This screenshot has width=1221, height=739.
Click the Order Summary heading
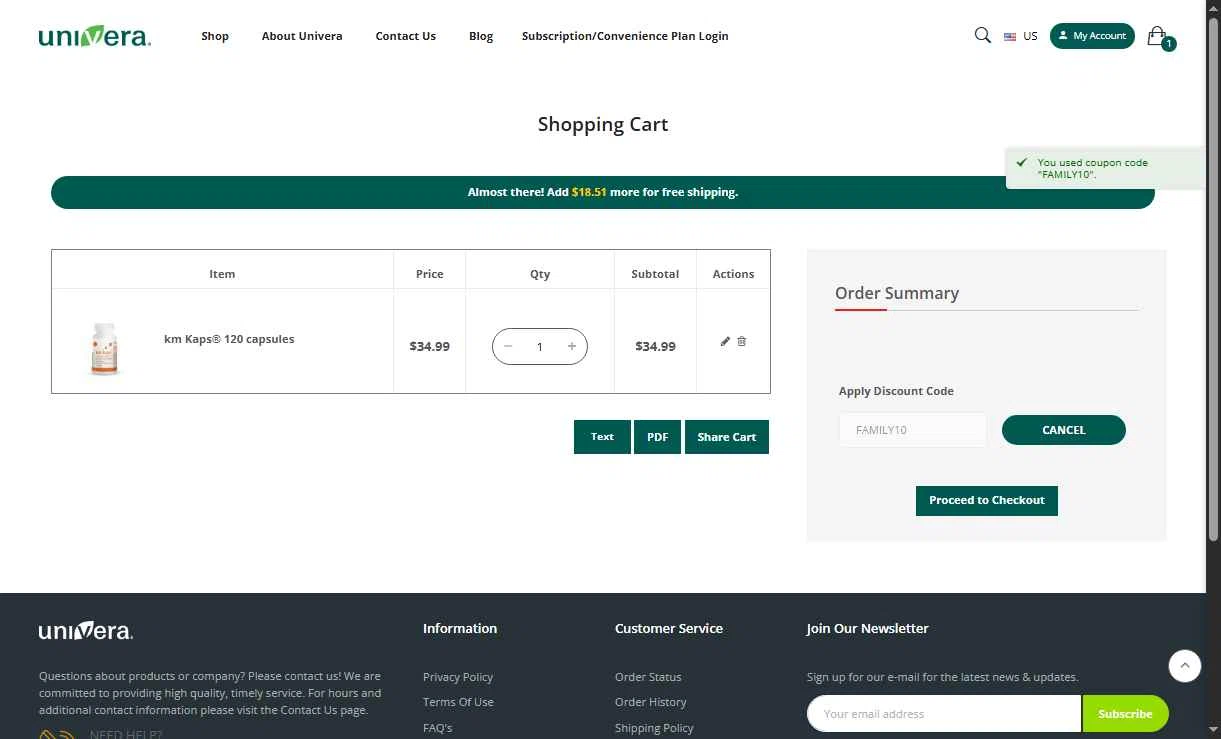point(897,293)
